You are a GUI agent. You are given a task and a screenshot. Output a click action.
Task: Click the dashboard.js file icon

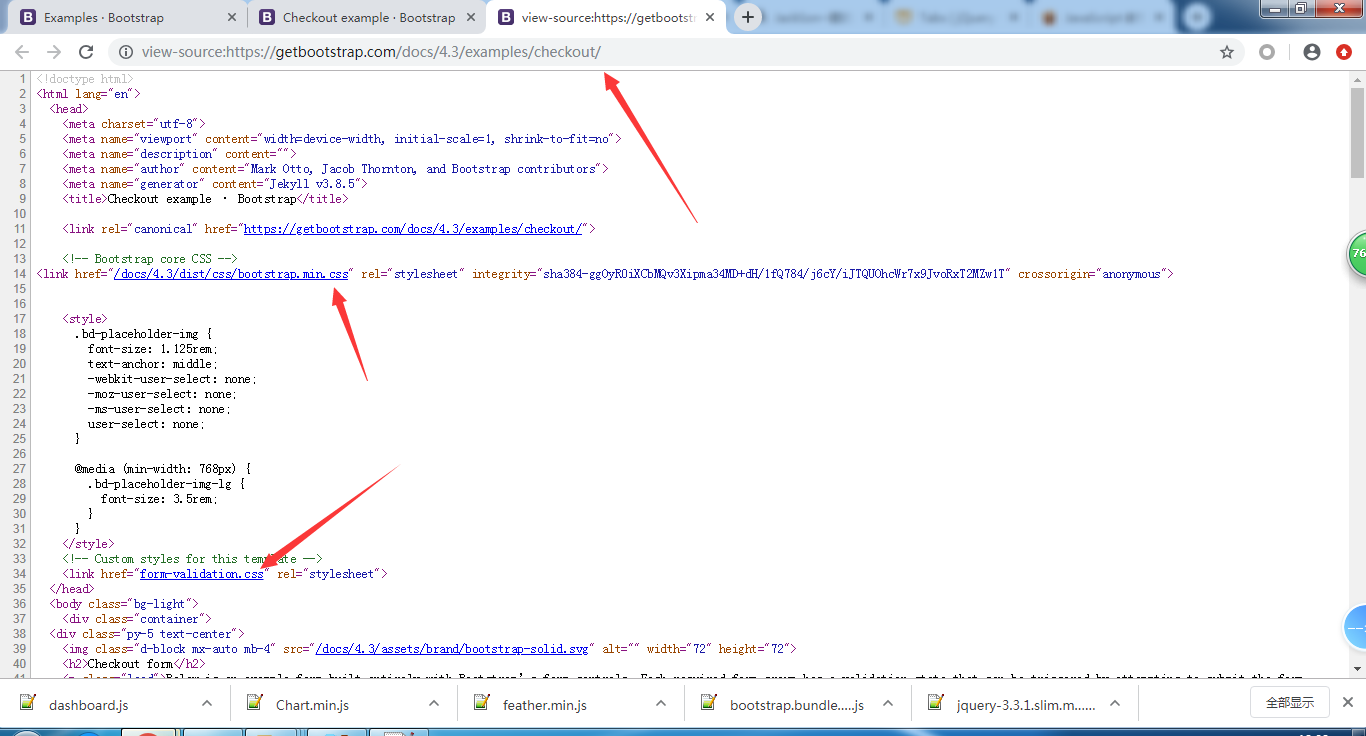point(27,703)
